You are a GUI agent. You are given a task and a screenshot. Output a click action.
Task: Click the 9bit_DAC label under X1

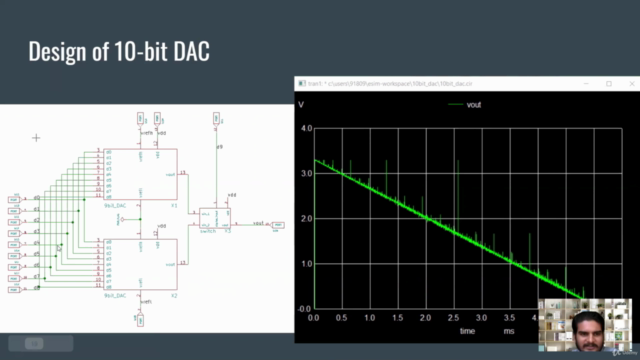(x=115, y=205)
